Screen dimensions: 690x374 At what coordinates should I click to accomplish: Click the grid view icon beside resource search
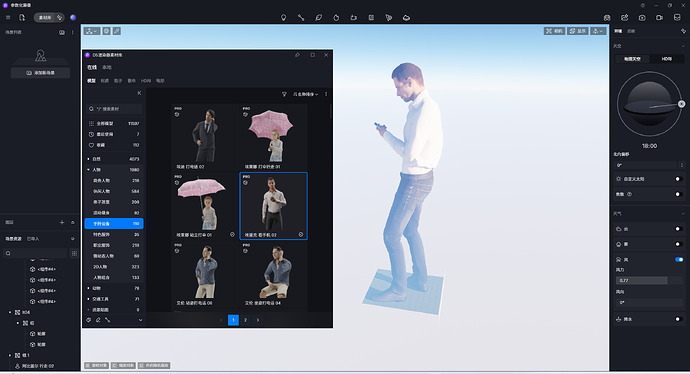[x=74, y=253]
